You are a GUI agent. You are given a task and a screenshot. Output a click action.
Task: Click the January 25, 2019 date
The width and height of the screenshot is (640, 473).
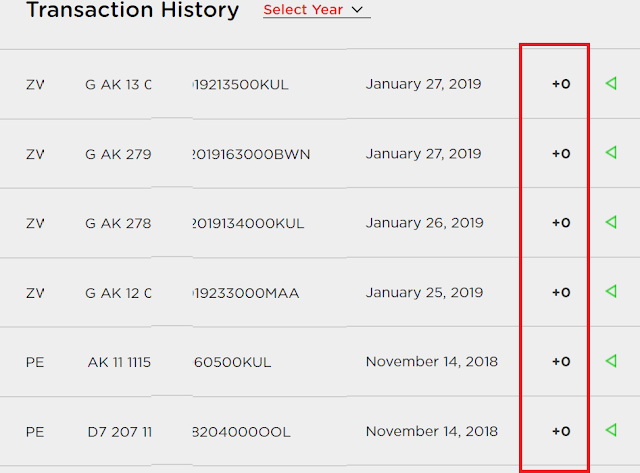(424, 293)
